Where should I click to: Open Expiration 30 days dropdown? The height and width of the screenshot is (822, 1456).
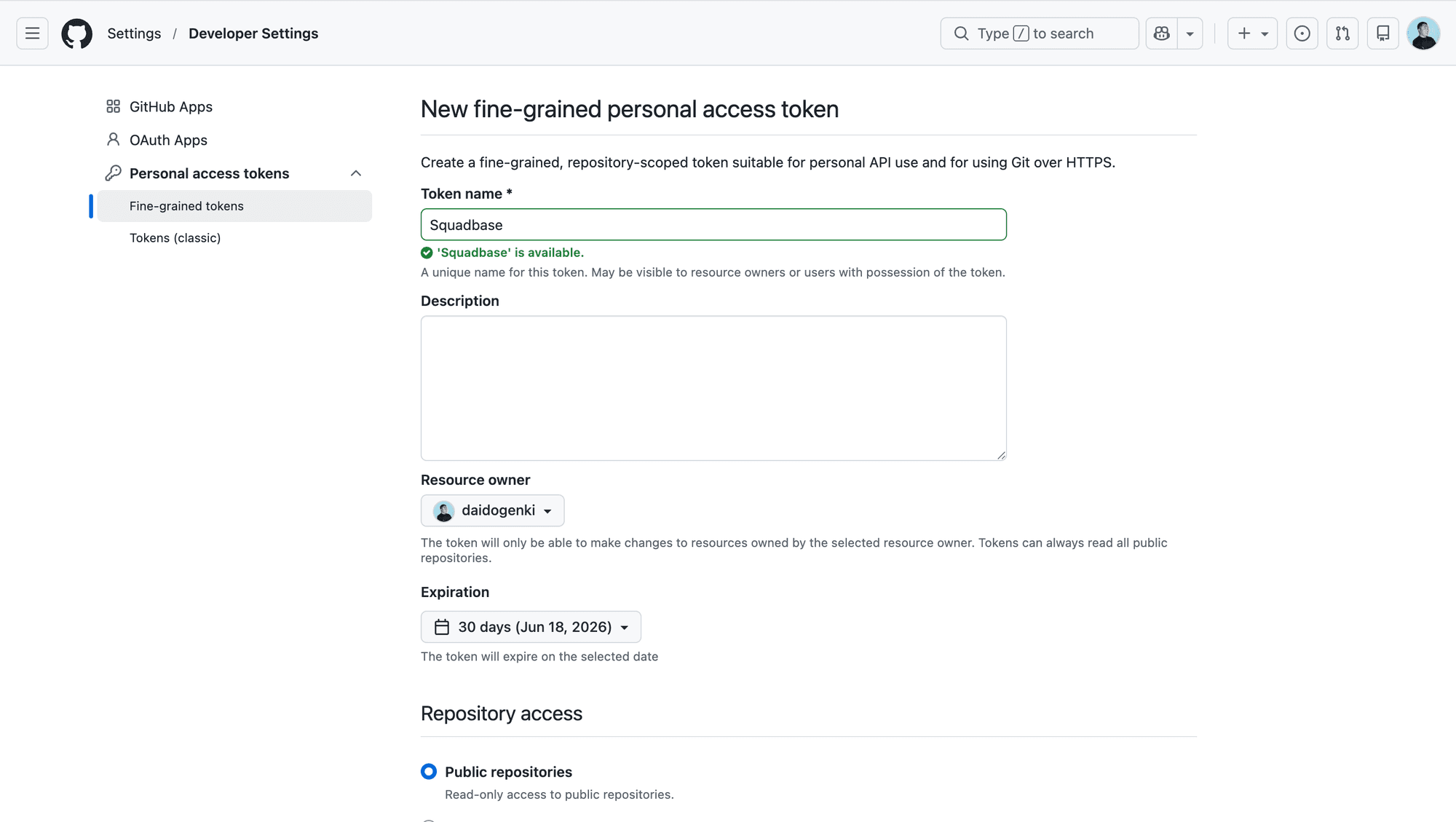[x=531, y=627]
